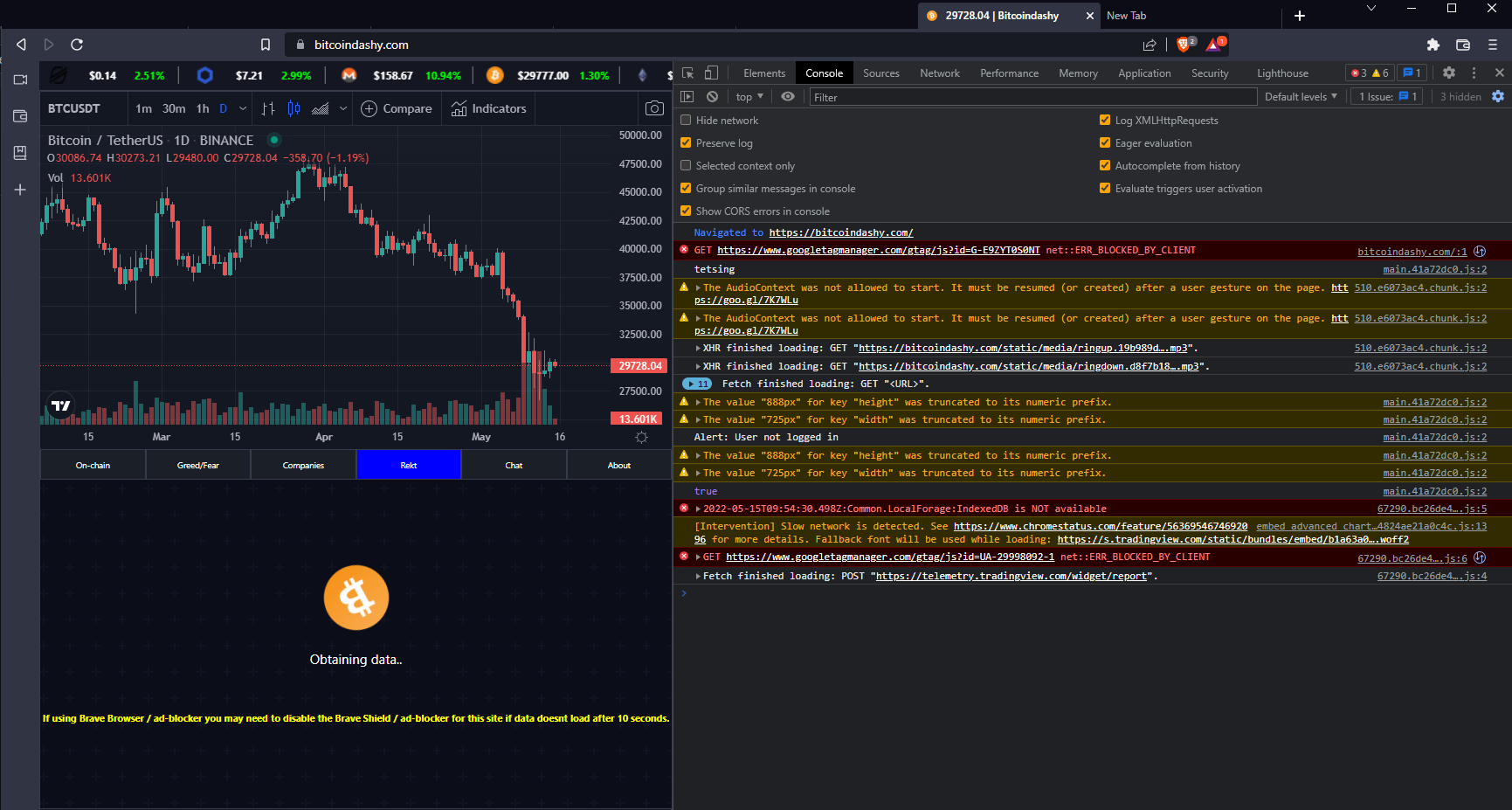
Task: Enable the Selected context only checkbox
Action: point(686,166)
